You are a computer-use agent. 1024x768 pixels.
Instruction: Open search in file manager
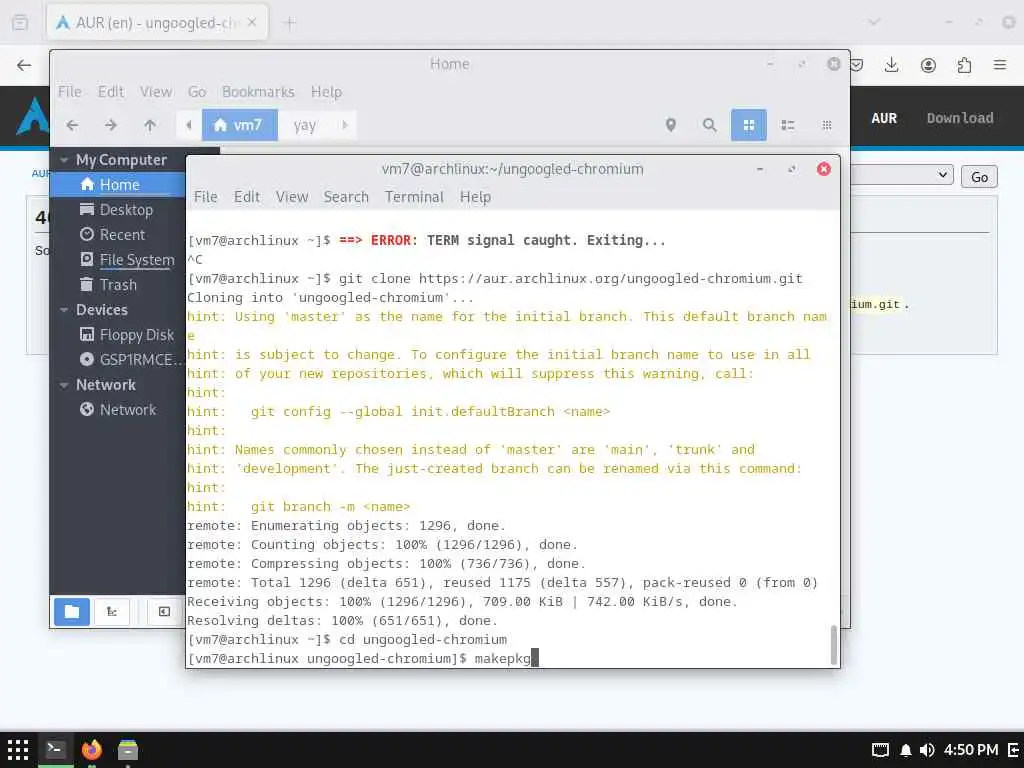tap(709, 125)
